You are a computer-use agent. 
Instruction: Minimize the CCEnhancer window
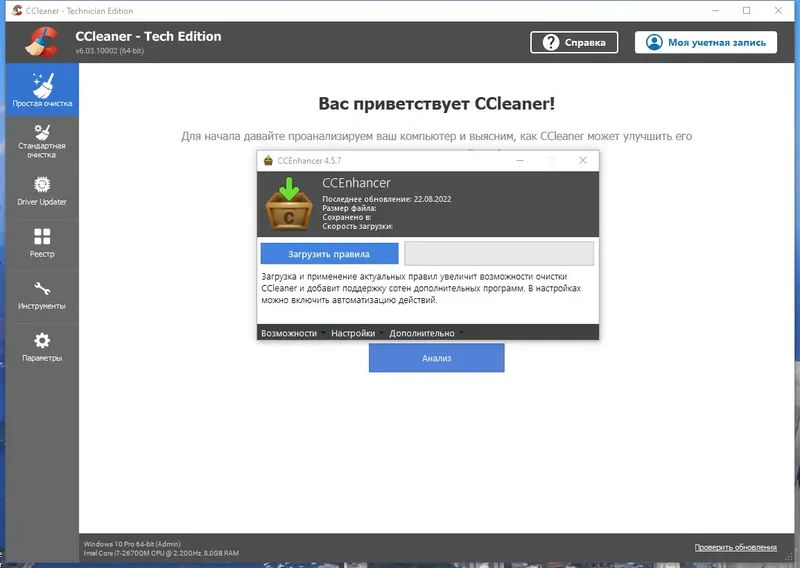pyautogui.click(x=520, y=160)
